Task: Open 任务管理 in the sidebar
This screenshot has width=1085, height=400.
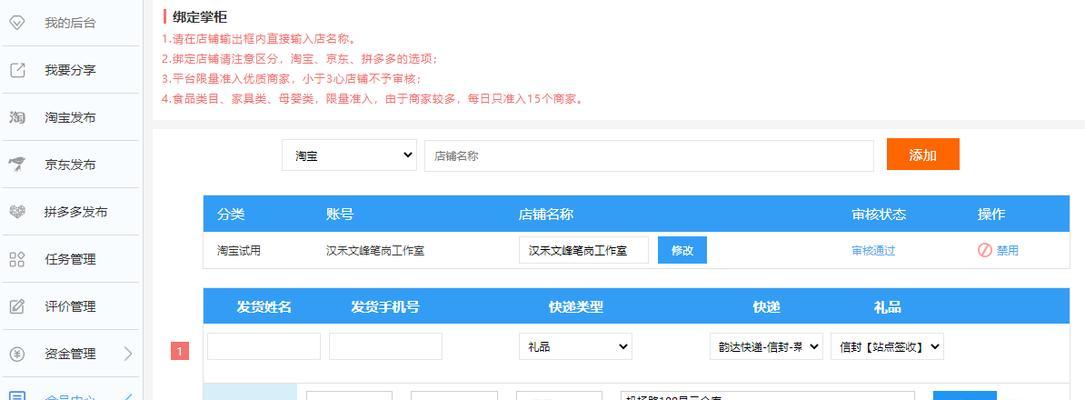Action: (x=70, y=260)
